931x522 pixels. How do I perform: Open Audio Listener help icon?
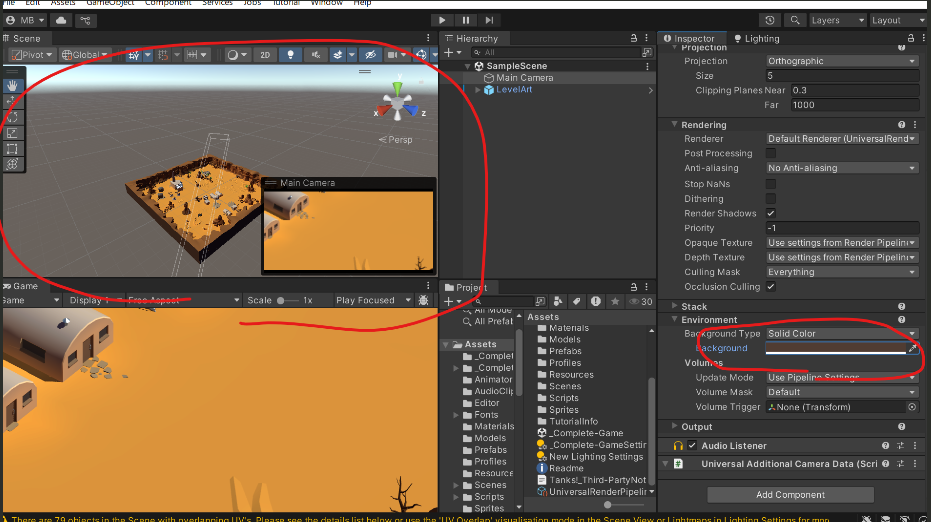click(x=885, y=445)
